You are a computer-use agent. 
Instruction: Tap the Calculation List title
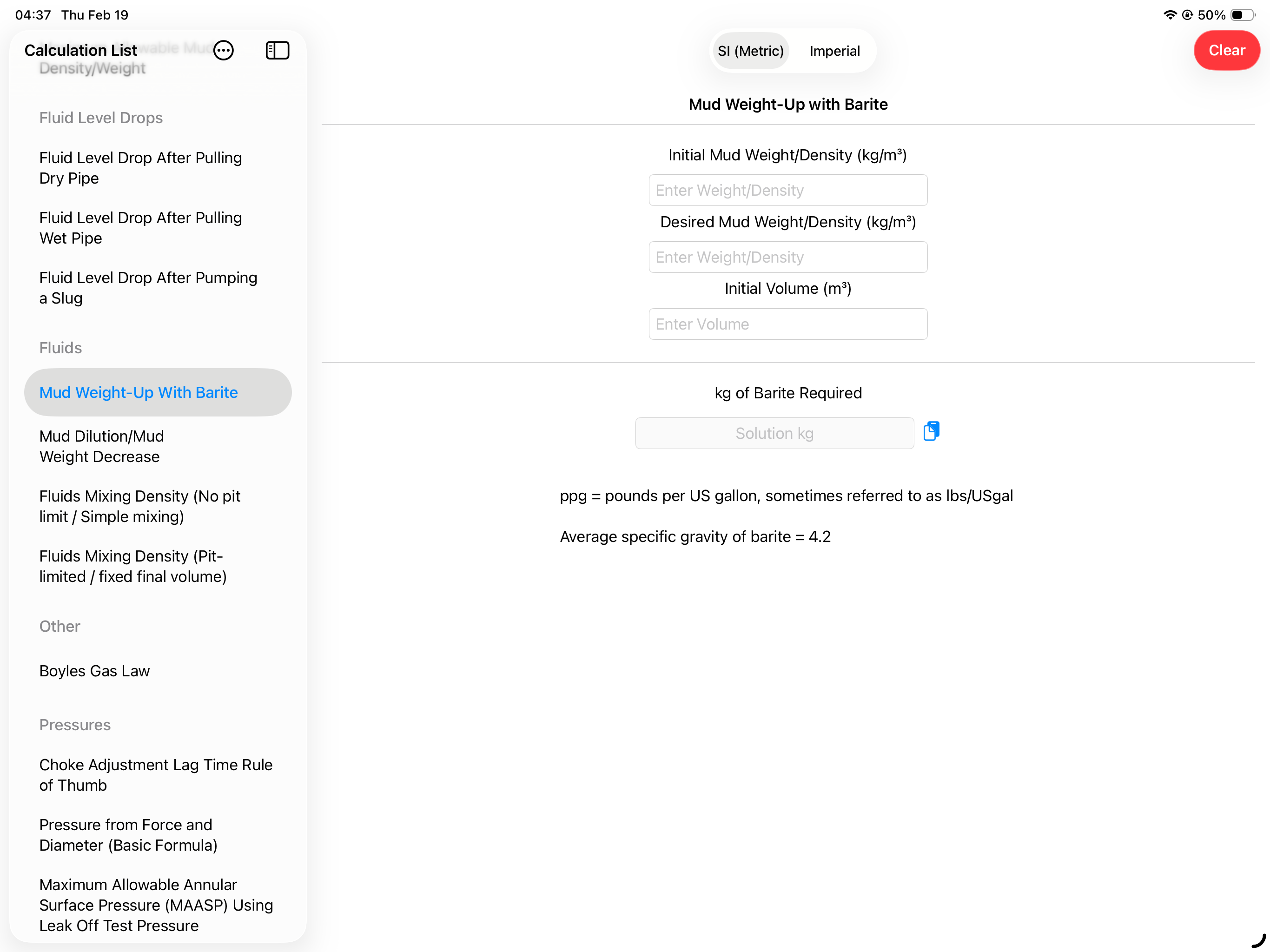point(80,51)
